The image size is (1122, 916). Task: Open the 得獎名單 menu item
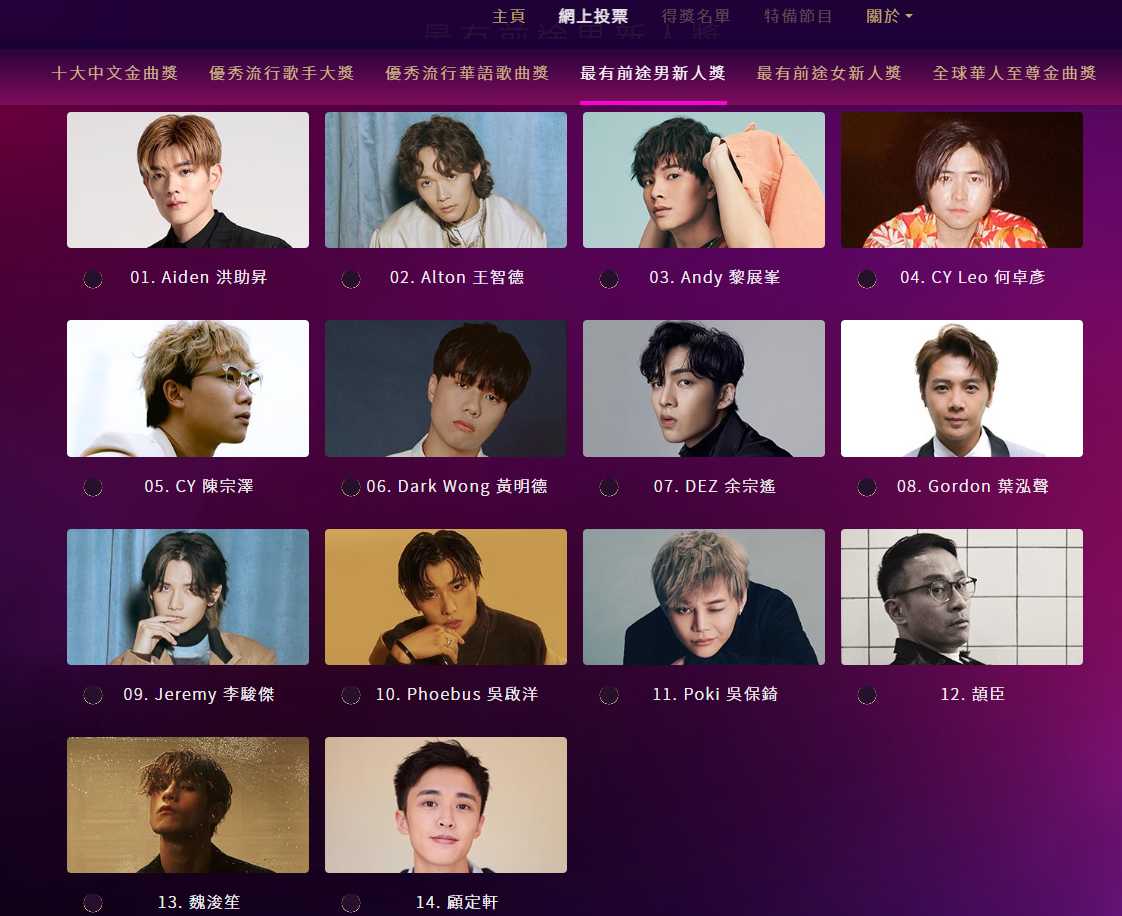point(696,16)
